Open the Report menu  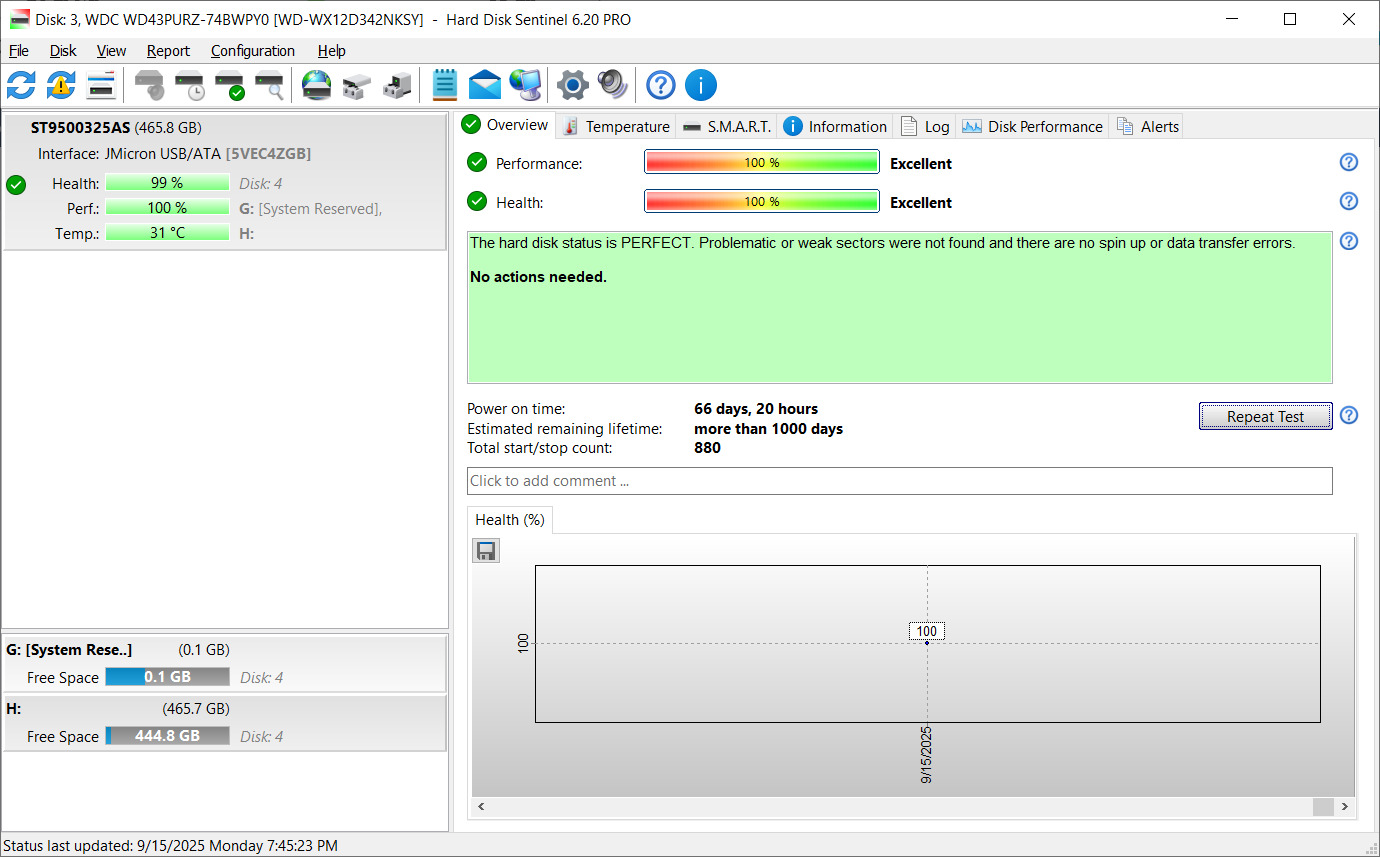pos(168,51)
